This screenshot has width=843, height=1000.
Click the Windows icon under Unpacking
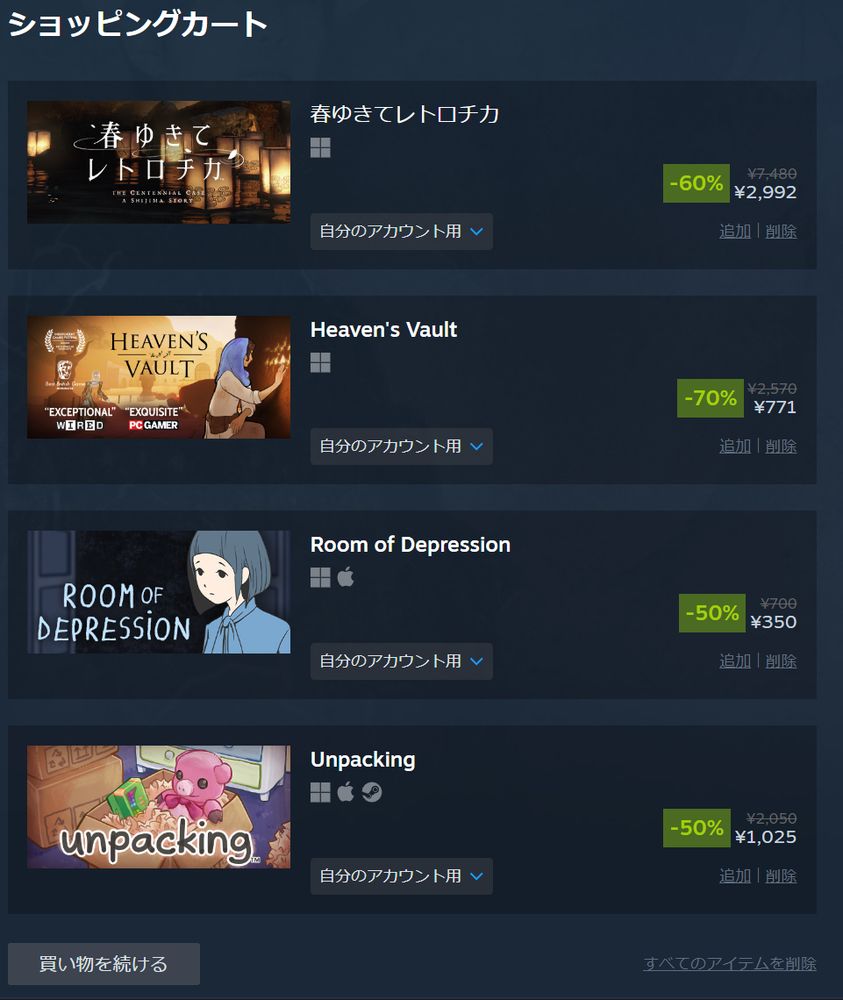click(320, 793)
